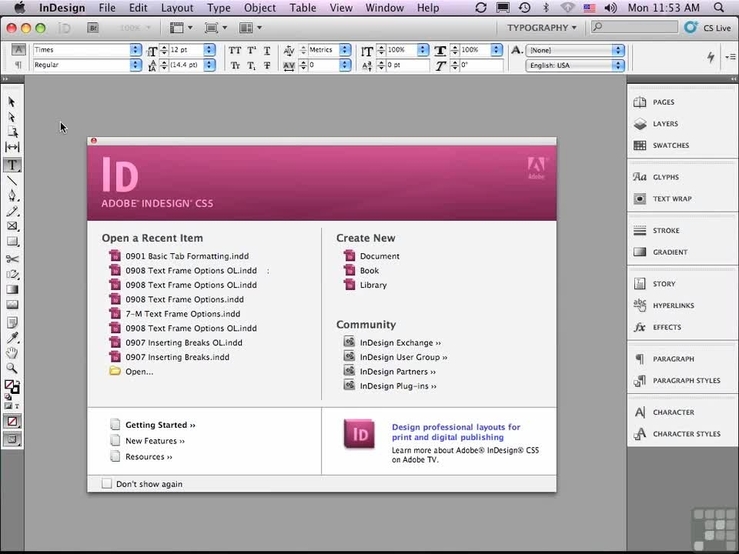Toggle Subscript formatting button
Image resolution: width=739 pixels, height=554 pixels.
[x=251, y=66]
